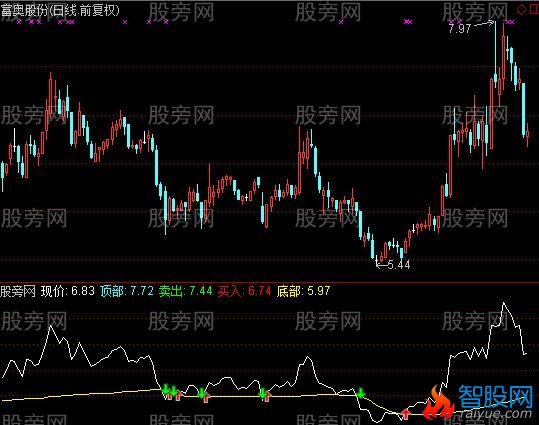Select the candlestick marked with the 7.97 high
Screen dimensions: 539x425
495,55
